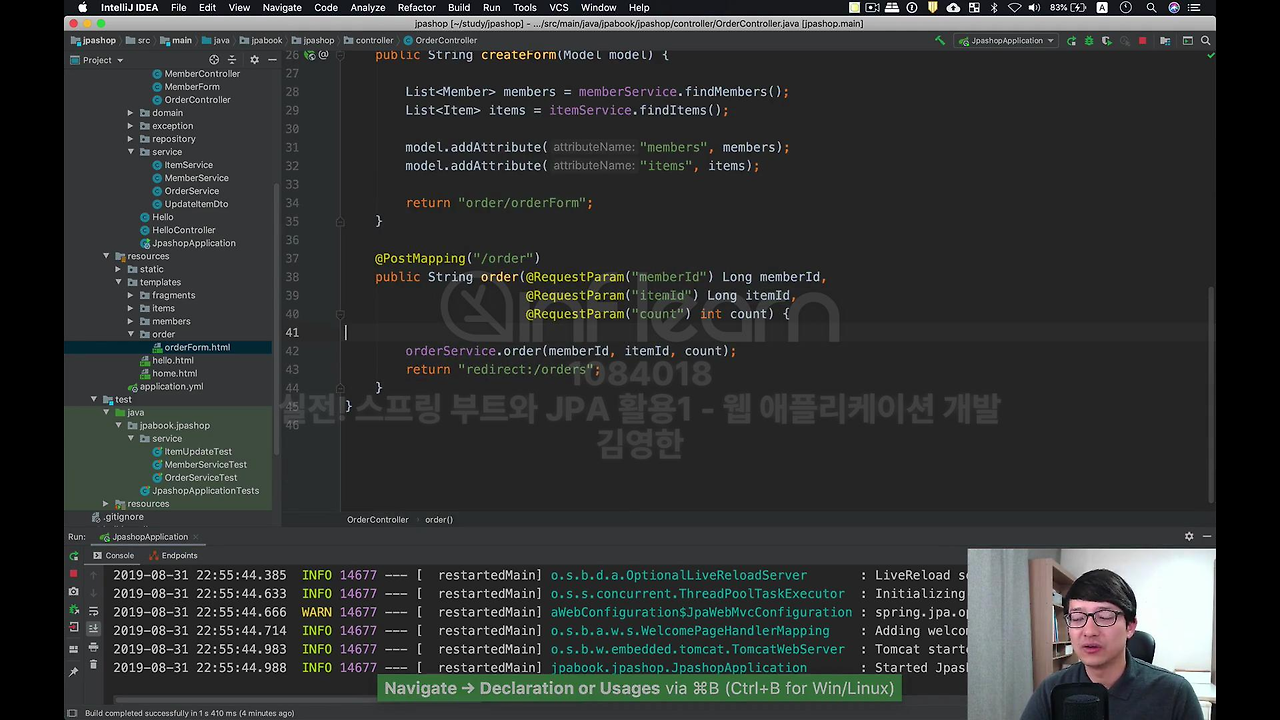This screenshot has width=1280, height=720.
Task: Rerun JpashopApplication from top toolbar
Action: tap(1071, 41)
